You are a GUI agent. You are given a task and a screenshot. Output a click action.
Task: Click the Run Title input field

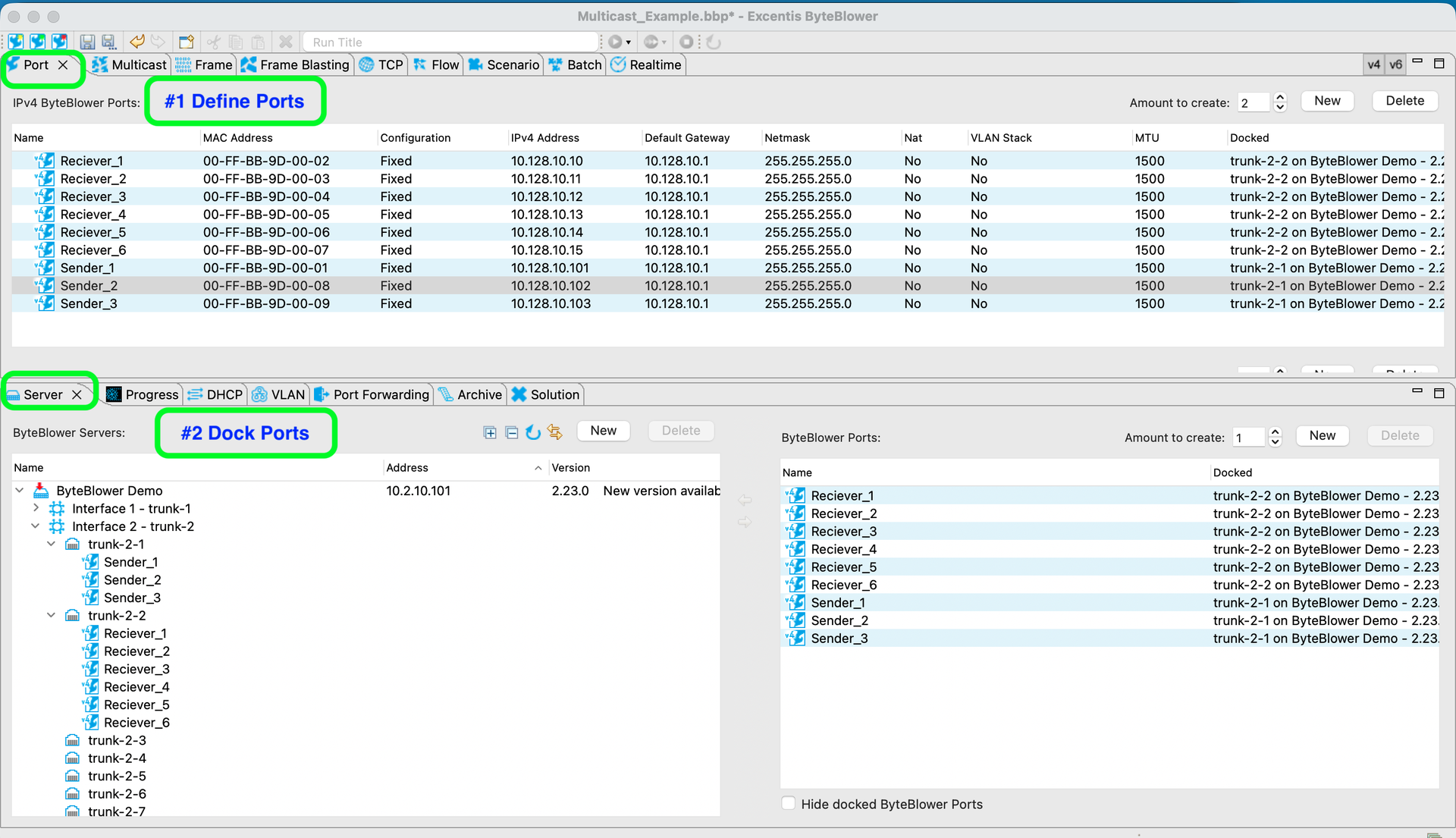tap(451, 42)
